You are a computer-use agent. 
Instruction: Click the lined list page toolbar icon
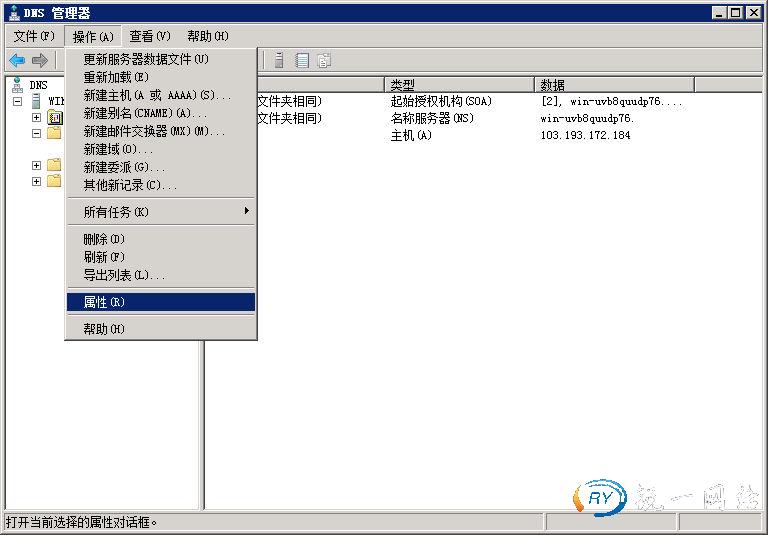click(x=302, y=60)
